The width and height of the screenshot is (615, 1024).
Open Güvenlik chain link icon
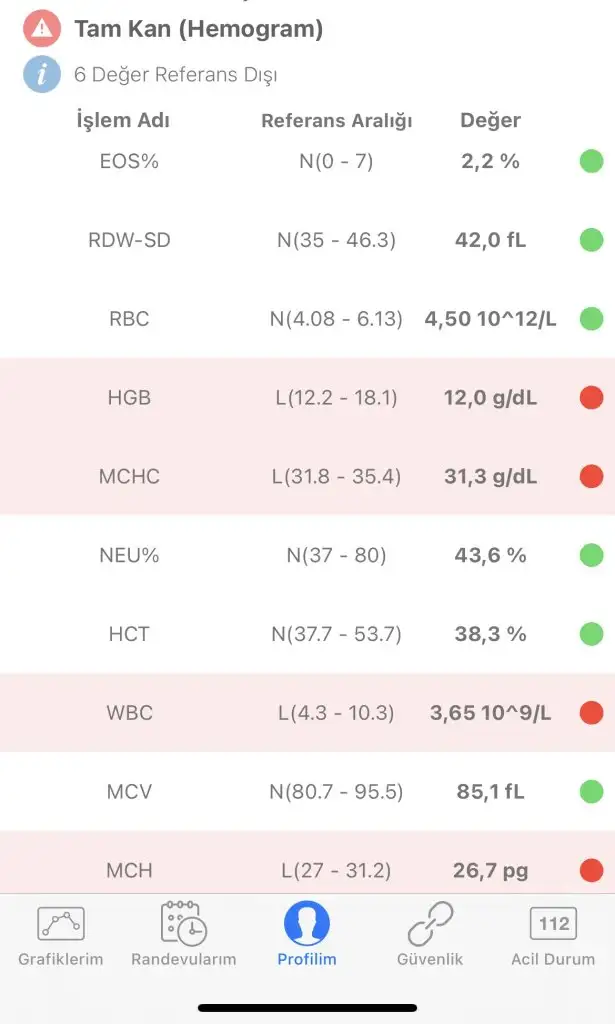[430, 923]
